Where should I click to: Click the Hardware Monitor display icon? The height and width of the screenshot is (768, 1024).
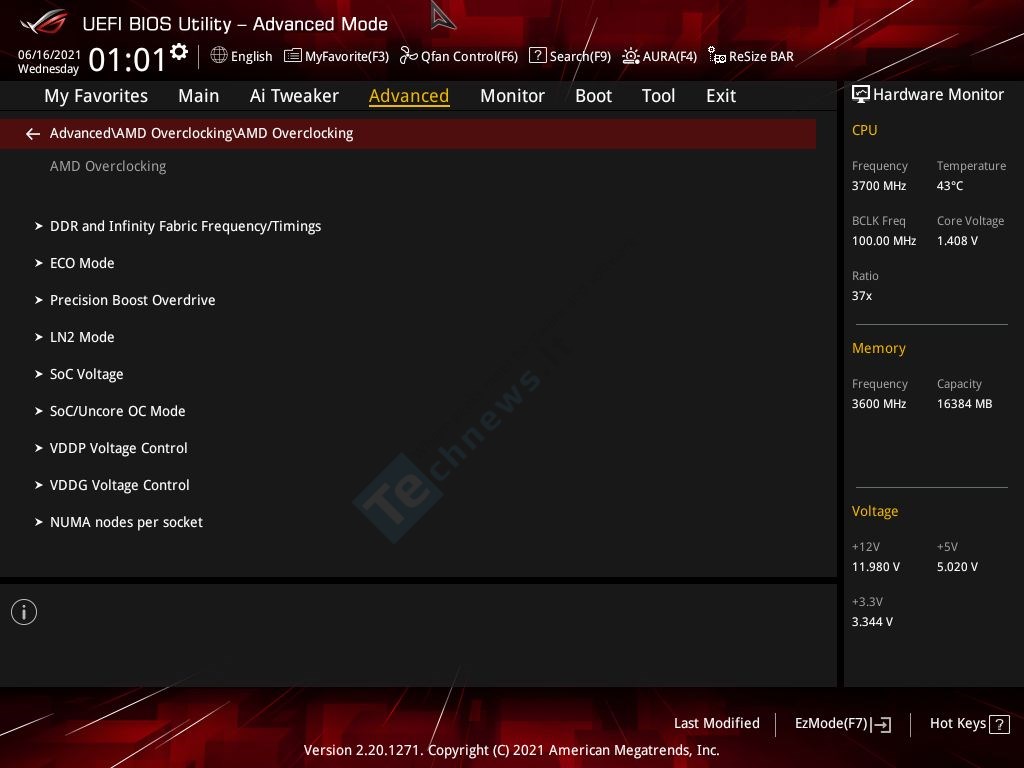[x=861, y=94]
